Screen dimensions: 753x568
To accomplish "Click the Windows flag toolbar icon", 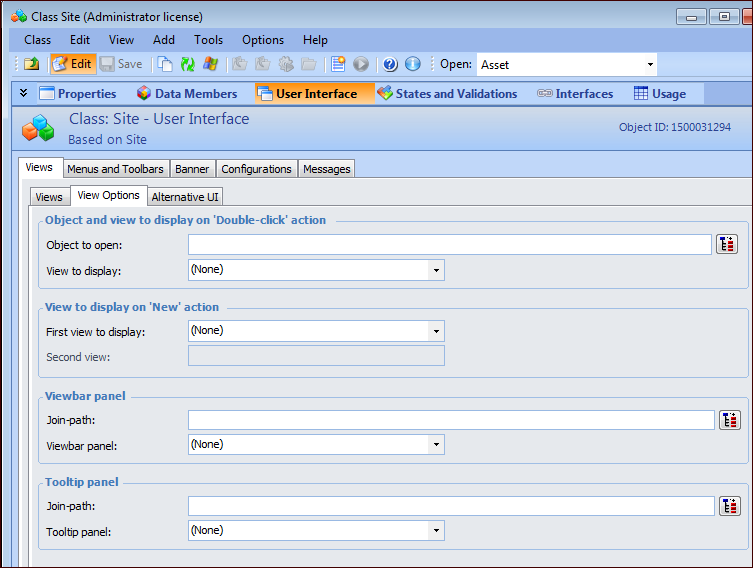I will [x=210, y=64].
